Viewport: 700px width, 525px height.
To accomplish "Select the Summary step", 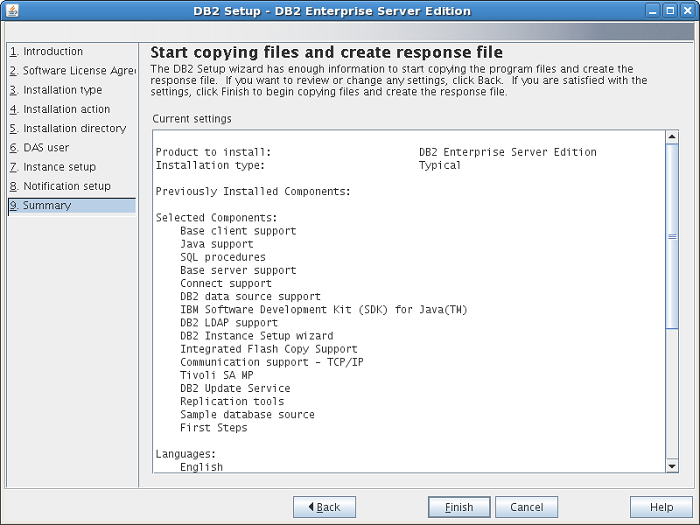I will (72, 205).
